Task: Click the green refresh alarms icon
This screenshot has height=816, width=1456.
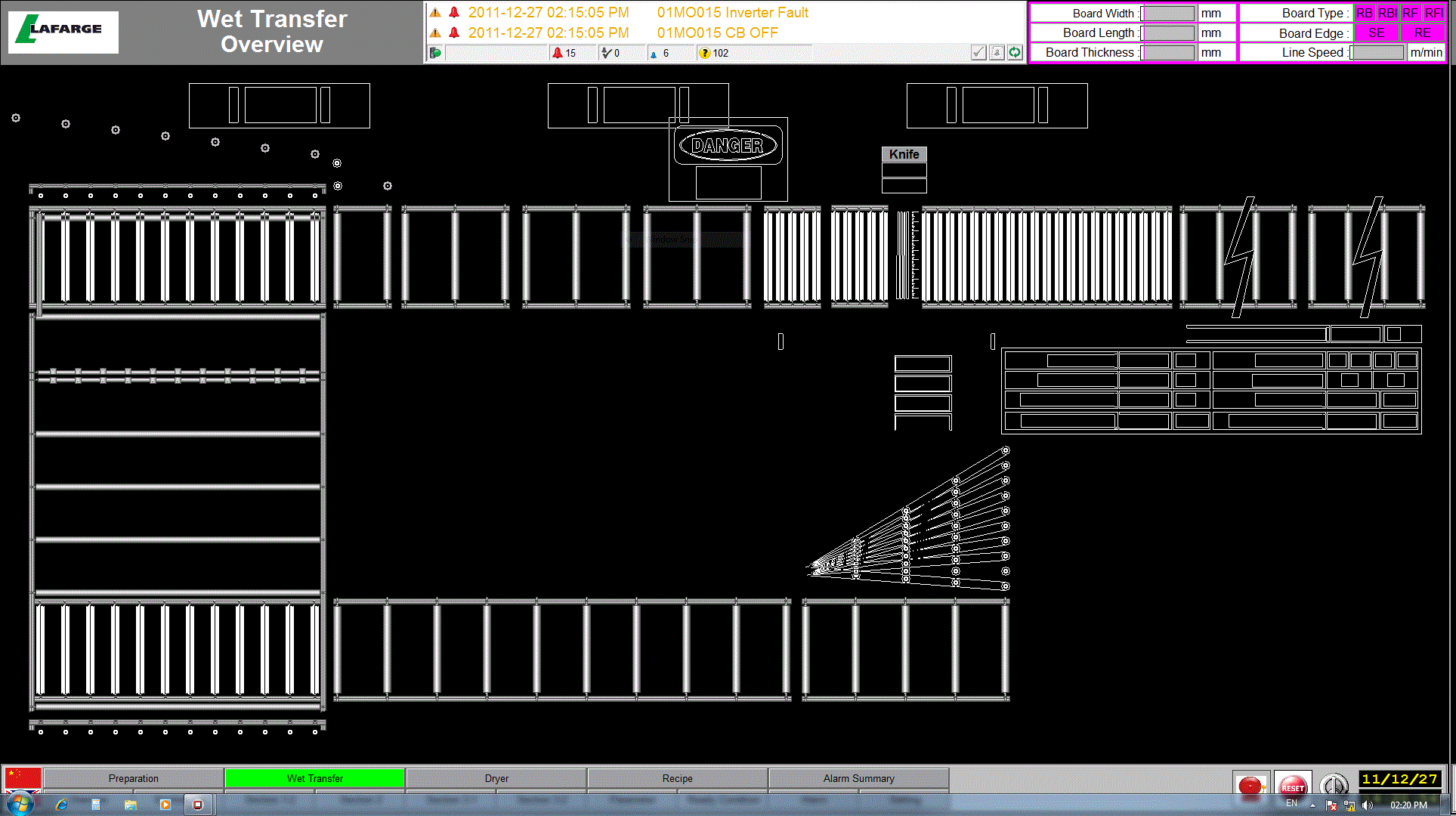Action: click(x=1015, y=53)
